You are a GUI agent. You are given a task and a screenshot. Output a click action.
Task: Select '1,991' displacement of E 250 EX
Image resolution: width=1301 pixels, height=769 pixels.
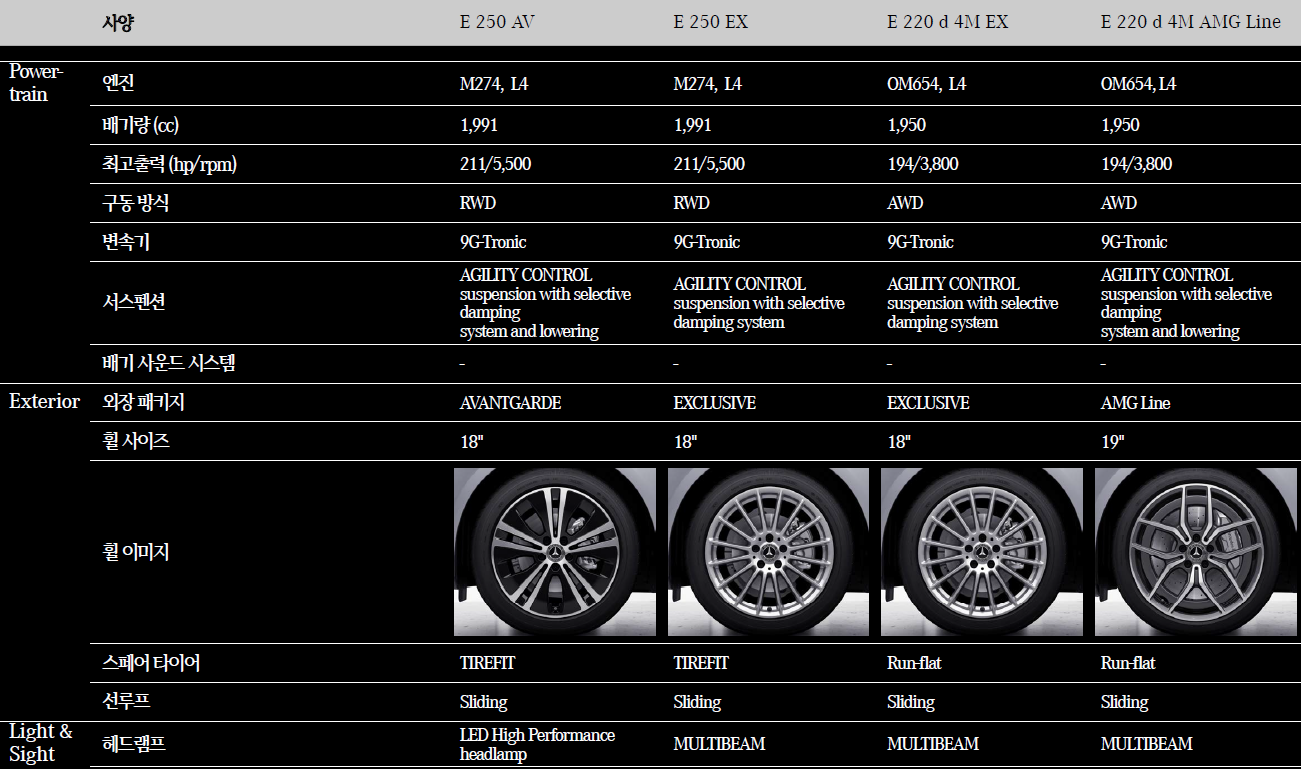693,125
